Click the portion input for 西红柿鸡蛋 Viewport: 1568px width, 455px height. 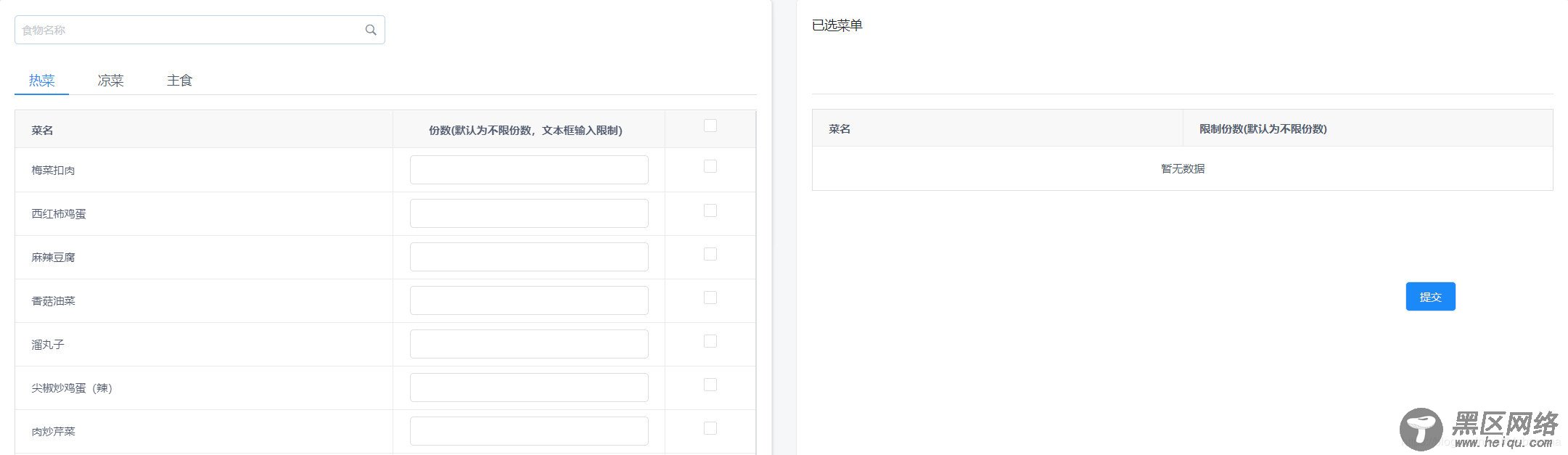click(x=529, y=213)
